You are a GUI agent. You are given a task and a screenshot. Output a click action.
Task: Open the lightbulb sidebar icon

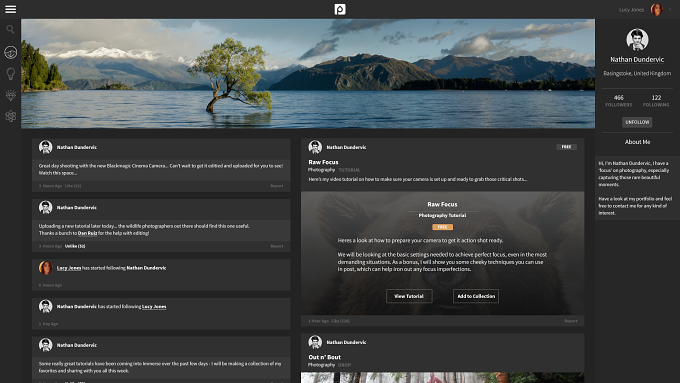tap(10, 74)
